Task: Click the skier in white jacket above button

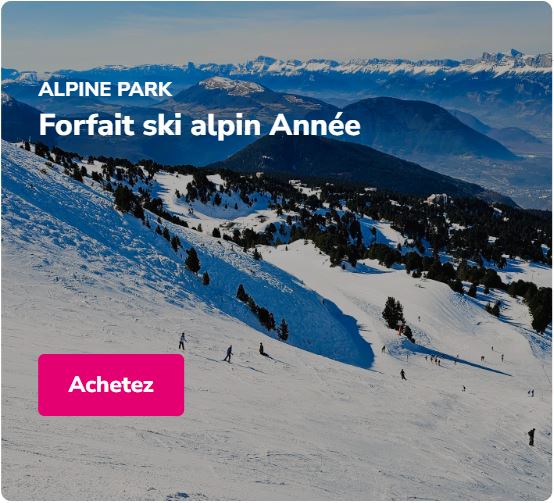Action: point(182,341)
